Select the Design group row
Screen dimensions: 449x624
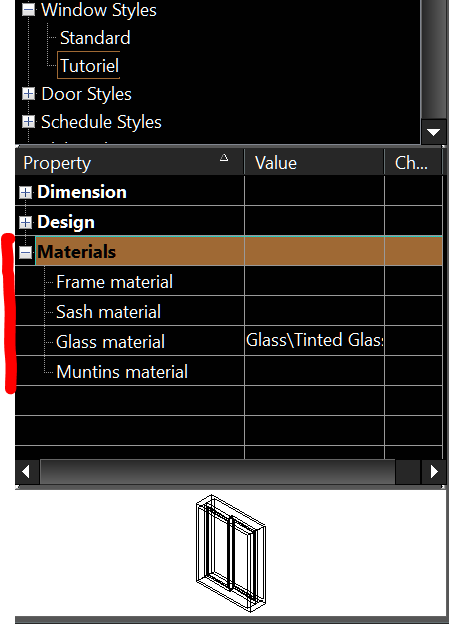(x=228, y=221)
